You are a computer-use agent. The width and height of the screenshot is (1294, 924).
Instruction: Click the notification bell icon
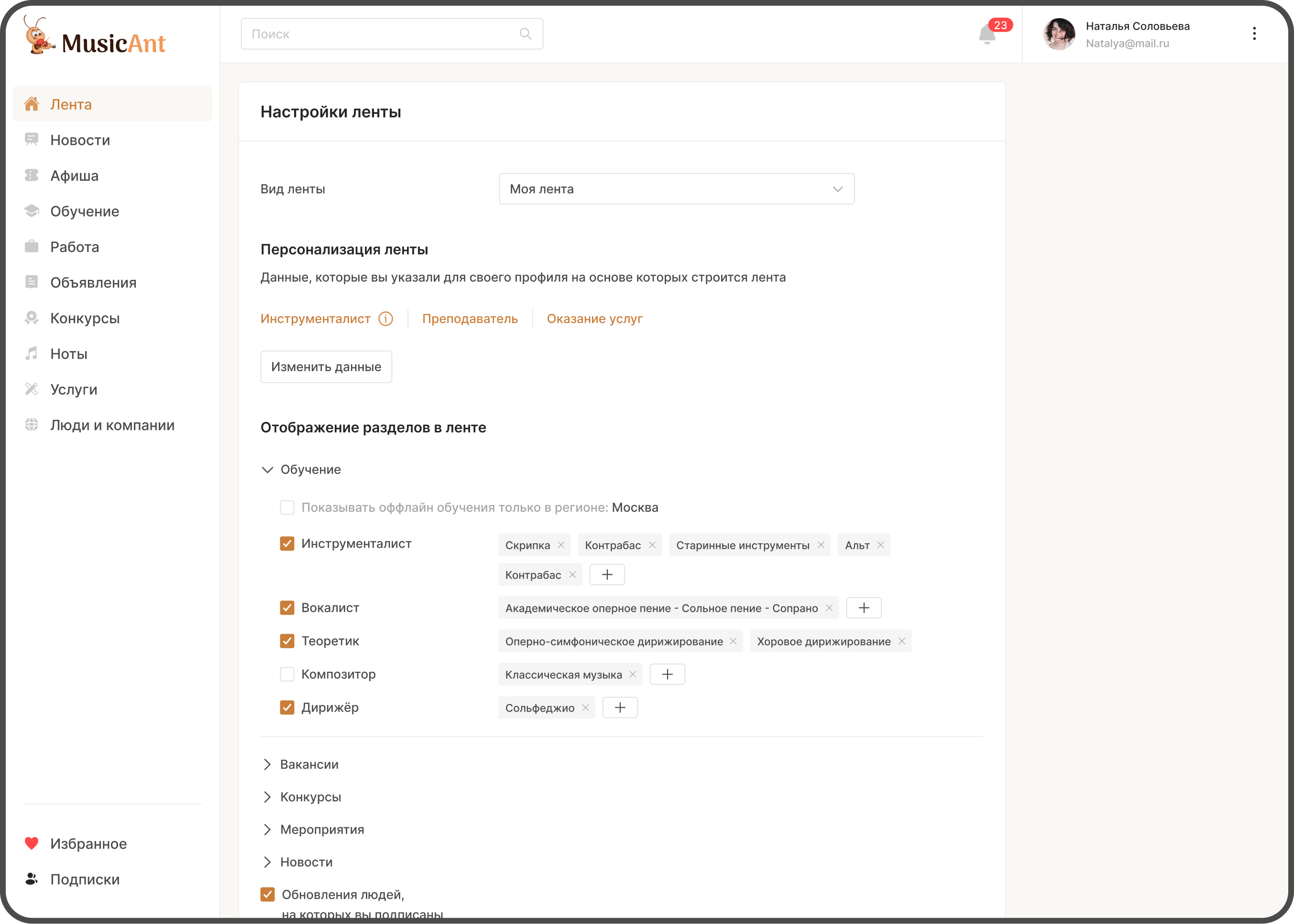tap(987, 35)
